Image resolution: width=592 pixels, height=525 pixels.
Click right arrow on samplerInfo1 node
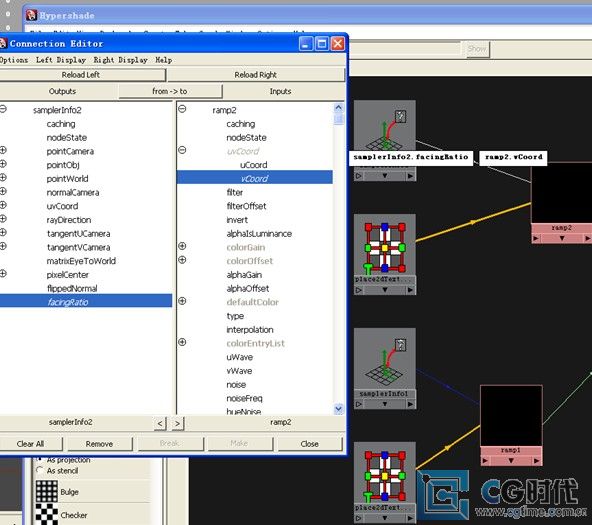click(410, 404)
